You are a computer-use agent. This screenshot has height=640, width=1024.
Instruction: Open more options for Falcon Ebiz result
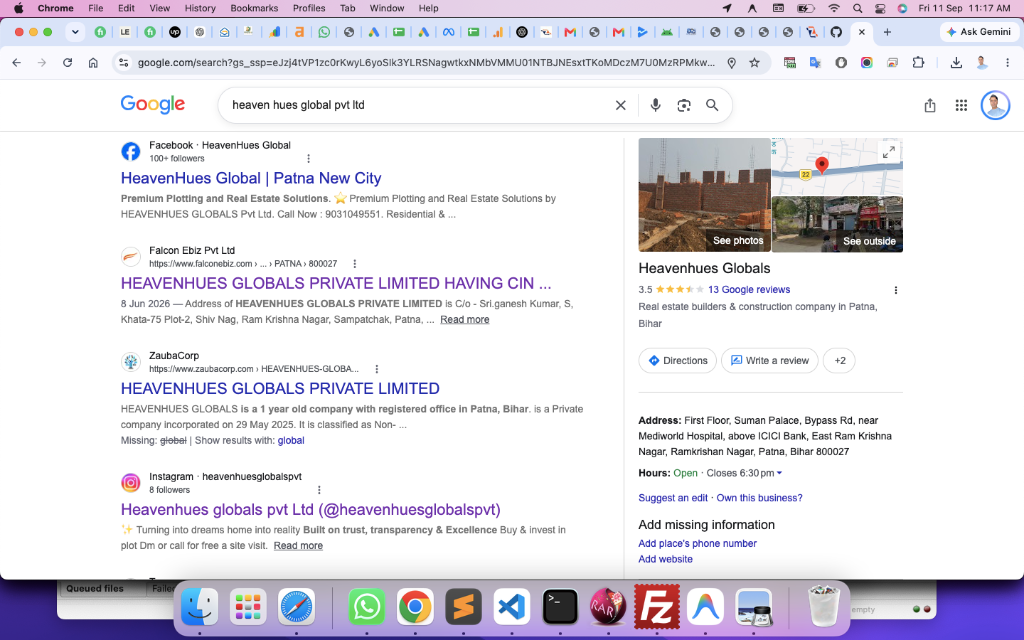pyautogui.click(x=355, y=264)
